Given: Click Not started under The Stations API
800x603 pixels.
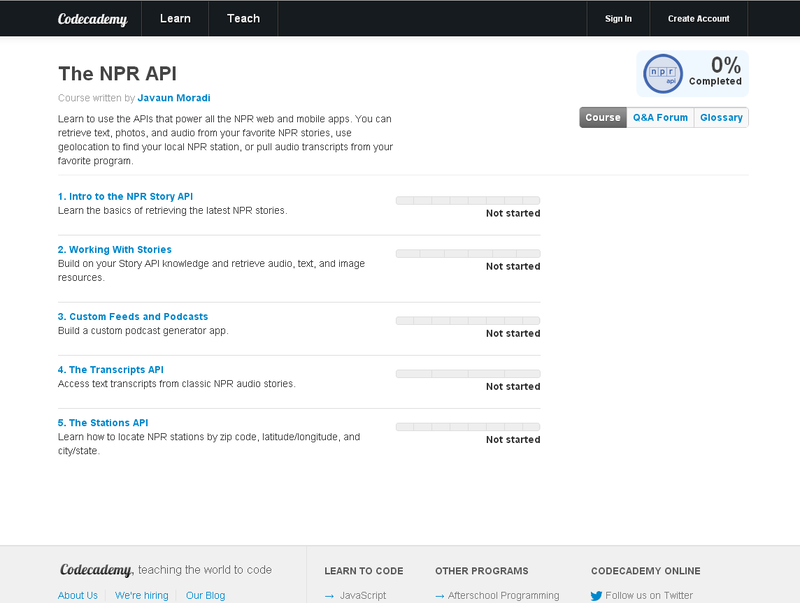Looking at the screenshot, I should (x=513, y=440).
